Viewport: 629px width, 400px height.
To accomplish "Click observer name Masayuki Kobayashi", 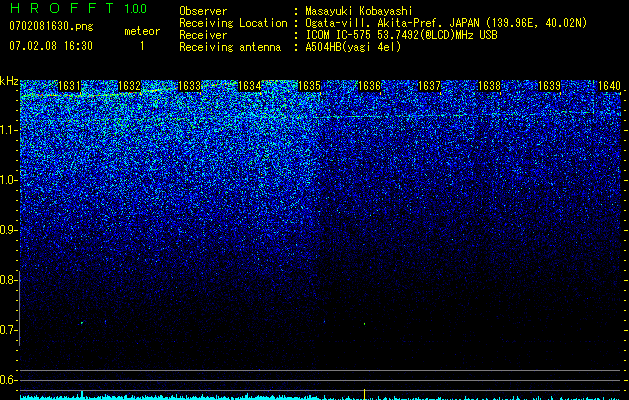I will pyautogui.click(x=359, y=11).
